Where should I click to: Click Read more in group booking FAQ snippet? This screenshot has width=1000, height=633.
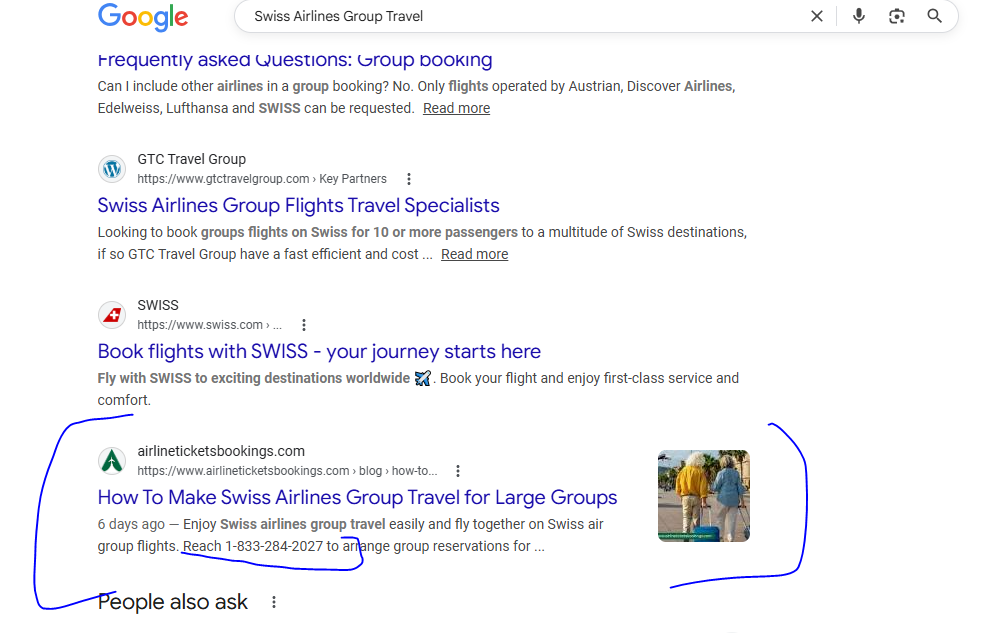[x=456, y=108]
